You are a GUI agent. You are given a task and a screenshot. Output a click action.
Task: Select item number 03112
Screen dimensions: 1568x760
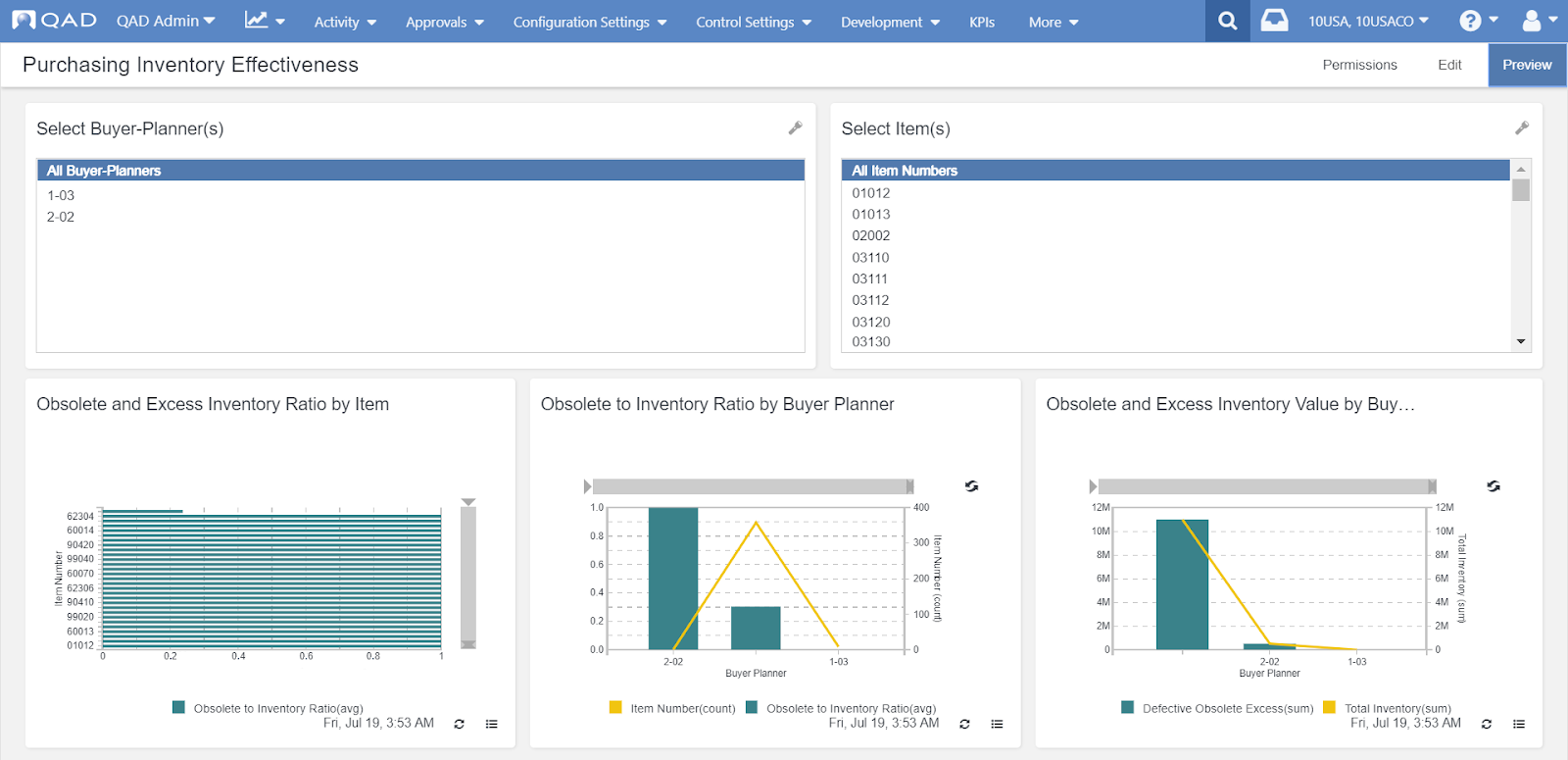coord(1176,300)
